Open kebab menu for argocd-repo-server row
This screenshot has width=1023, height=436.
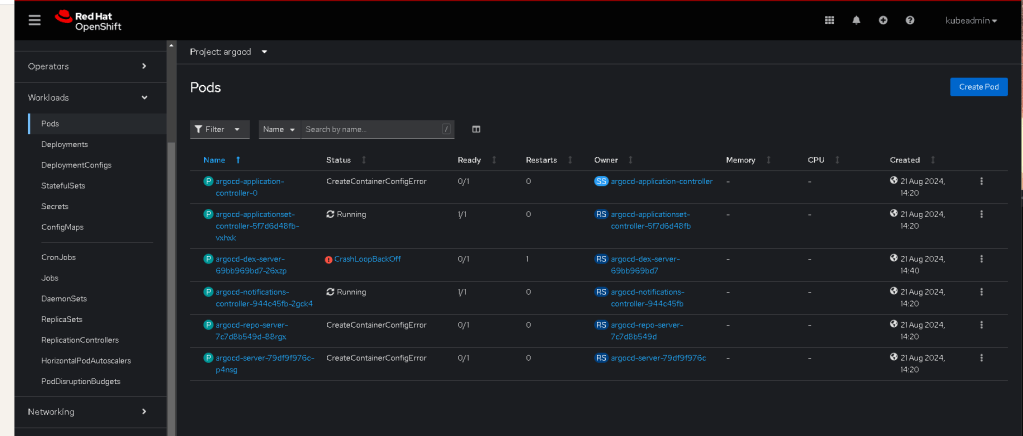pos(981,325)
